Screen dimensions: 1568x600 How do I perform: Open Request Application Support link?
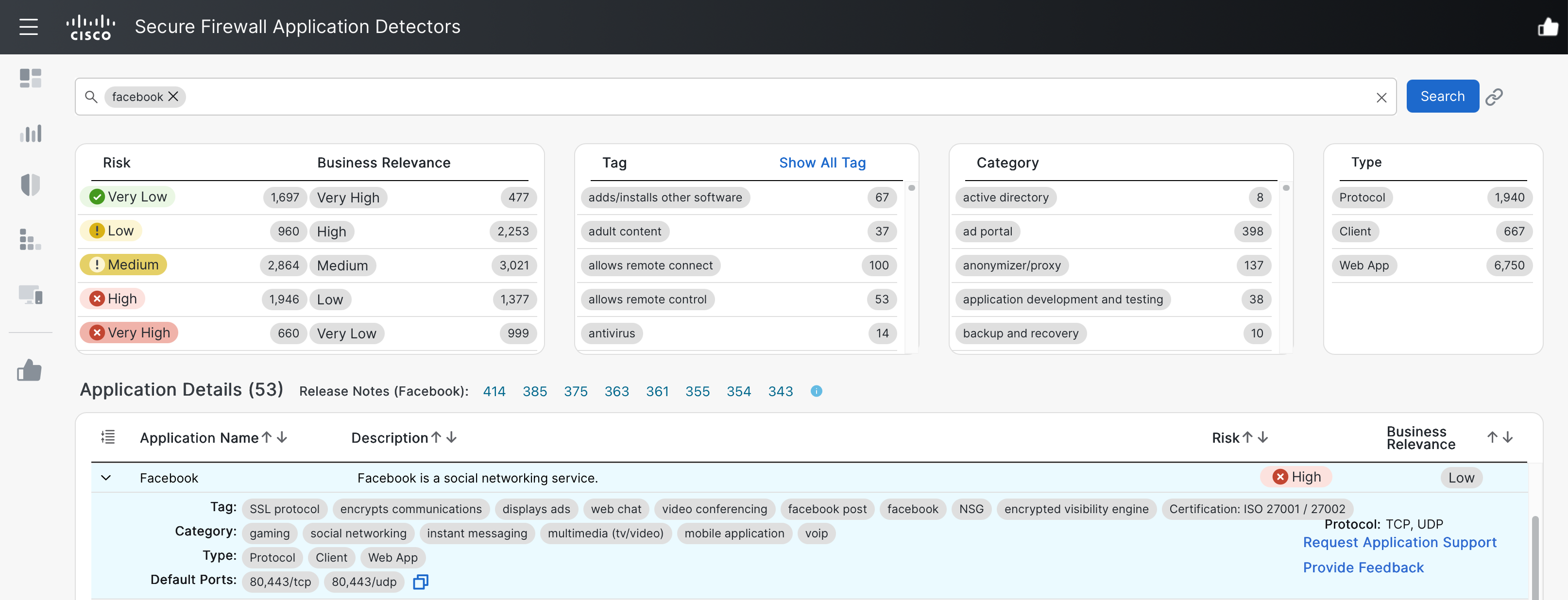tap(1399, 542)
